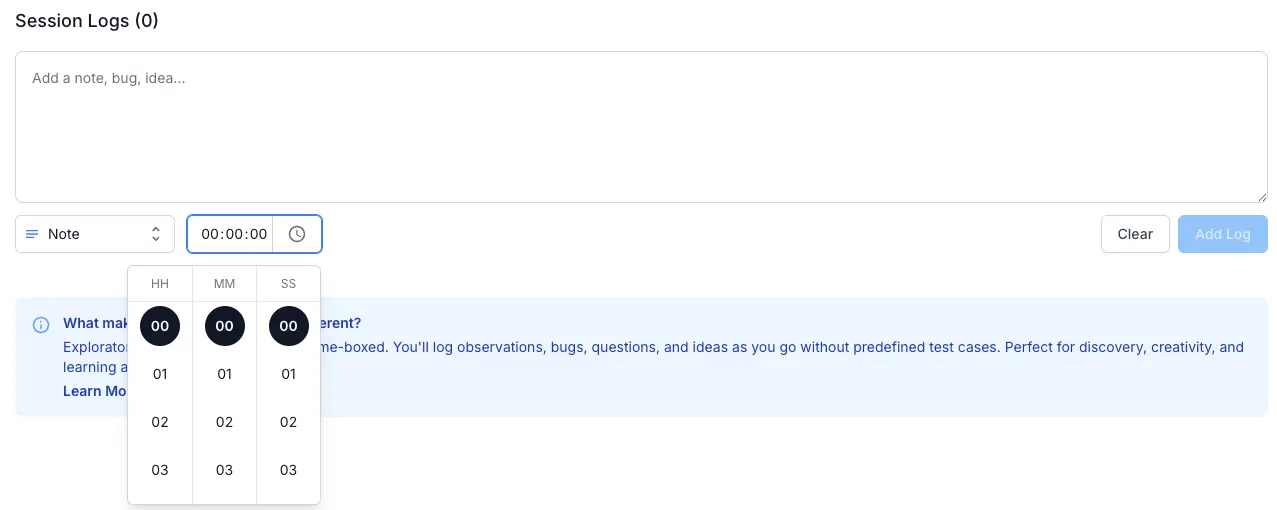This screenshot has height=510, width=1277.
Task: Select 01 in the MM column
Action: [224, 374]
